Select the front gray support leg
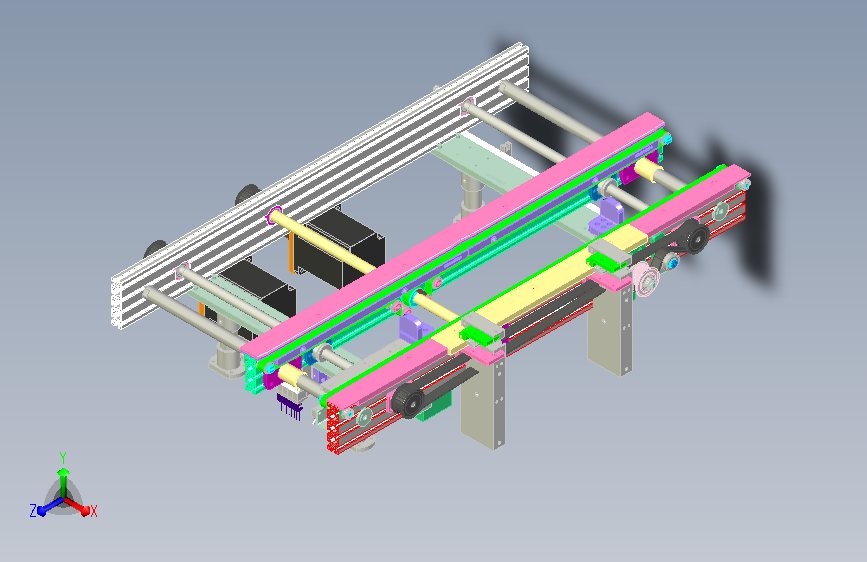The width and height of the screenshot is (867, 562). (483, 401)
